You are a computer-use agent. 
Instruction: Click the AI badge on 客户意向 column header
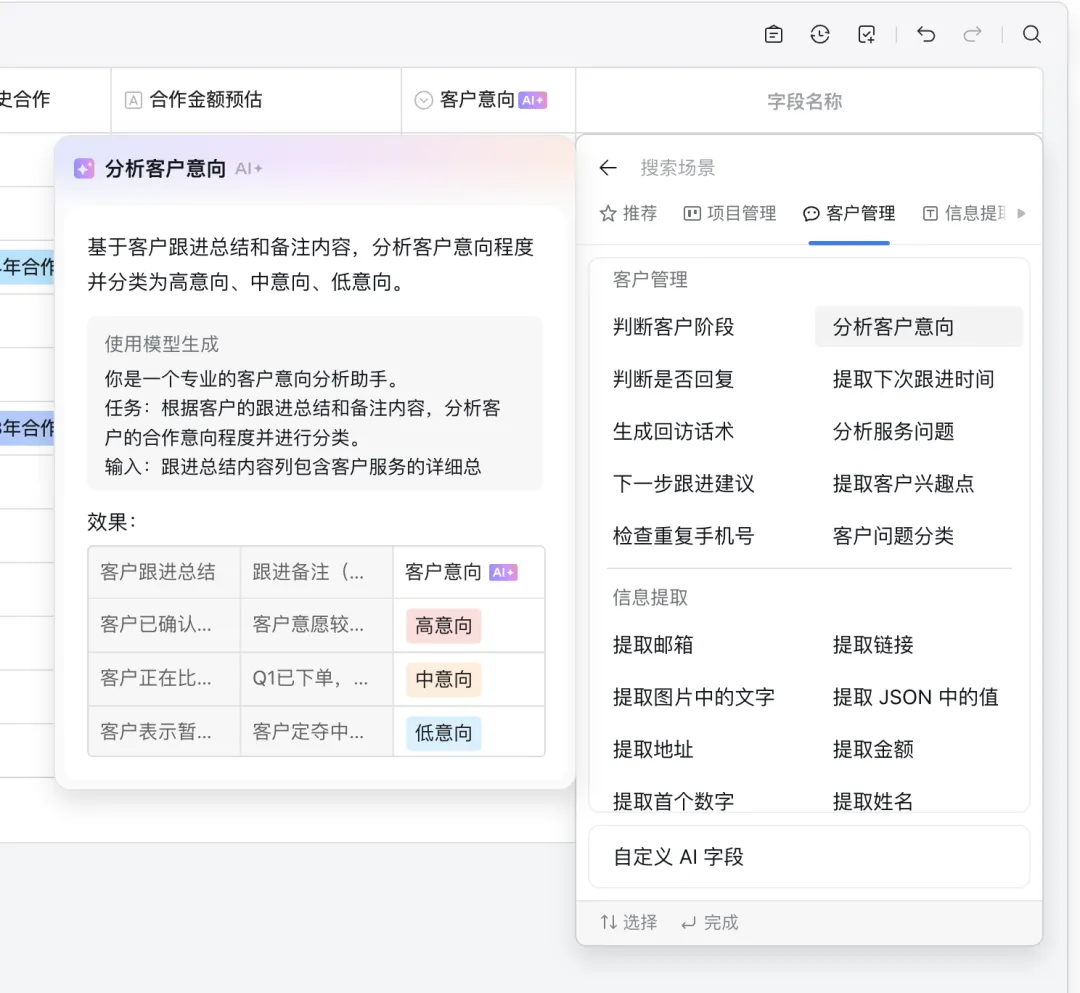coord(532,101)
